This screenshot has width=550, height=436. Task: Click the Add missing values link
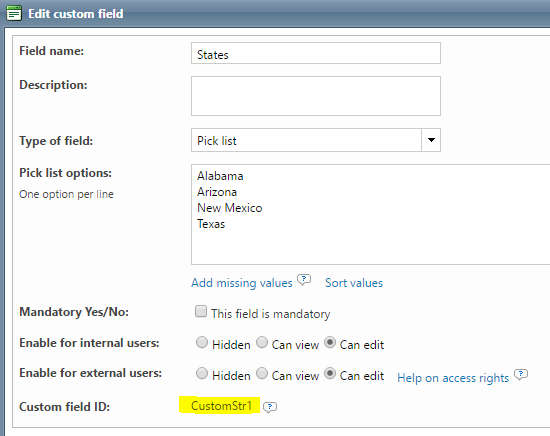(242, 283)
